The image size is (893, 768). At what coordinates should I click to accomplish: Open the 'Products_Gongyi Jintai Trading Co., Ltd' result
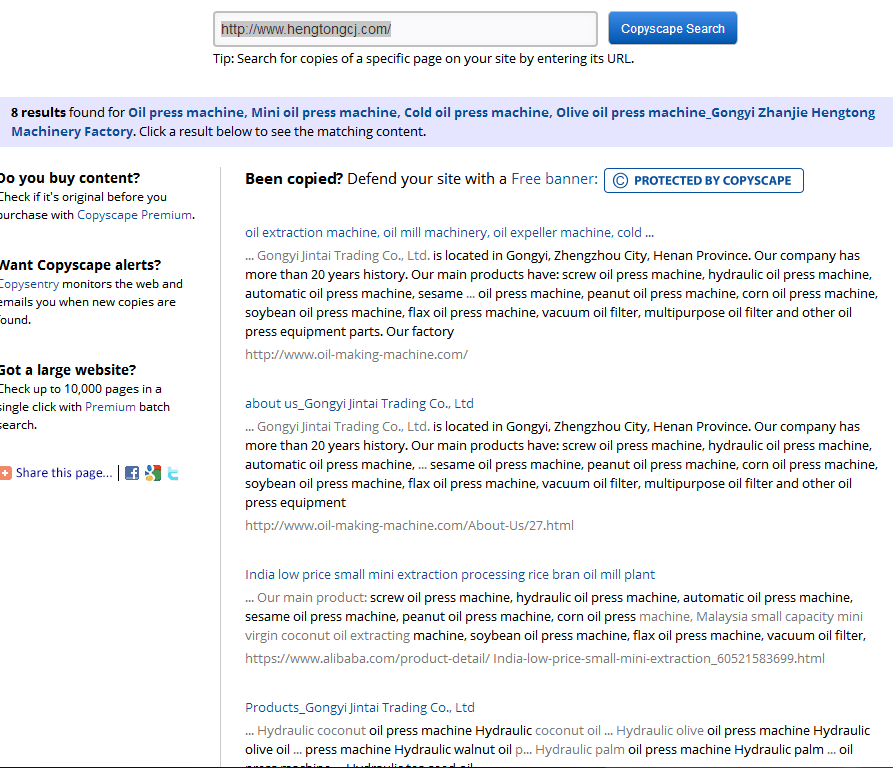click(x=360, y=707)
